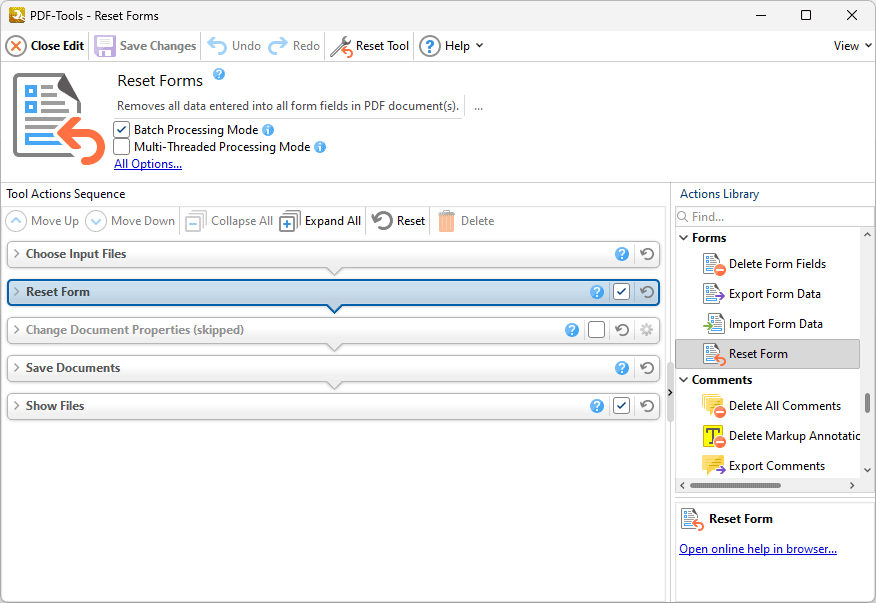Collapse the Forms category in Actions Library

[x=684, y=238]
